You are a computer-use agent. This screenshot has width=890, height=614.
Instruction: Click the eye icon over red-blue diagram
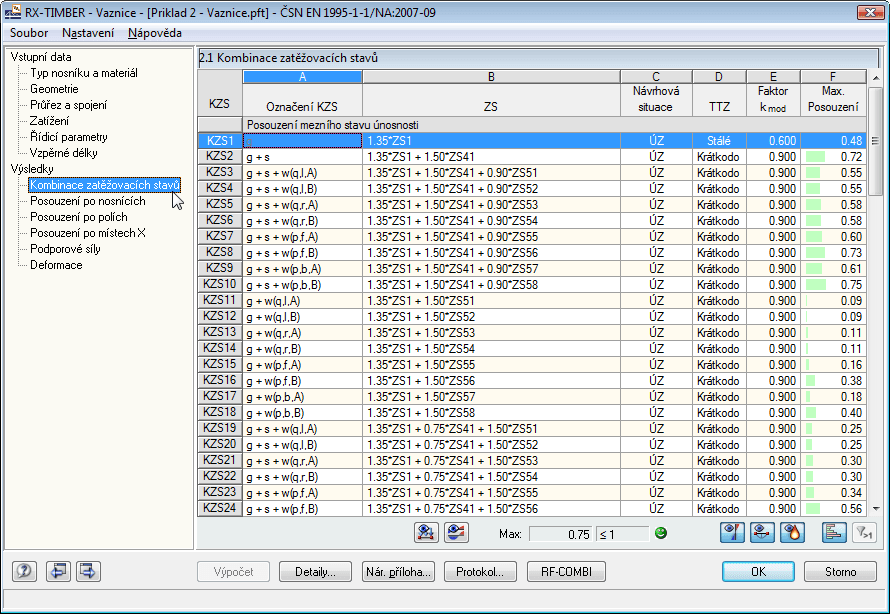pos(456,533)
